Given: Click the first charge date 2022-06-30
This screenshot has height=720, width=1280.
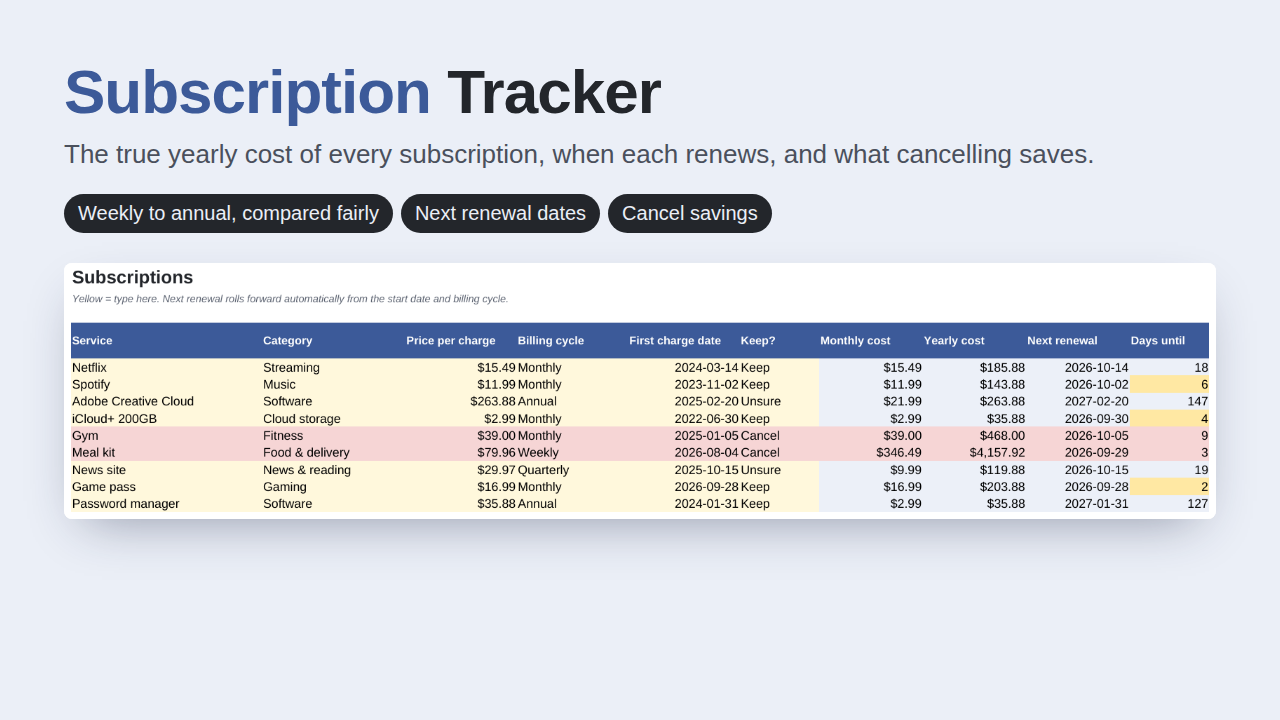Looking at the screenshot, I should [x=684, y=419].
